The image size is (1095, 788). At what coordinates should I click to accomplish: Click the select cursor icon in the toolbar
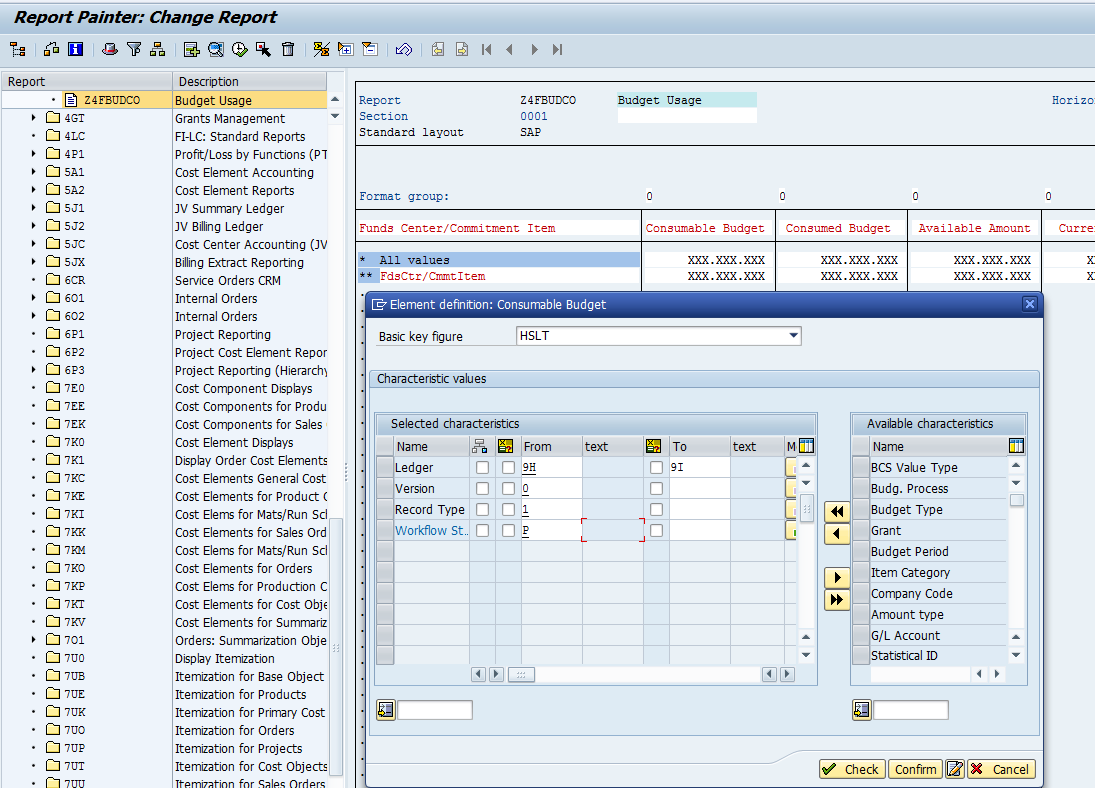tap(263, 50)
